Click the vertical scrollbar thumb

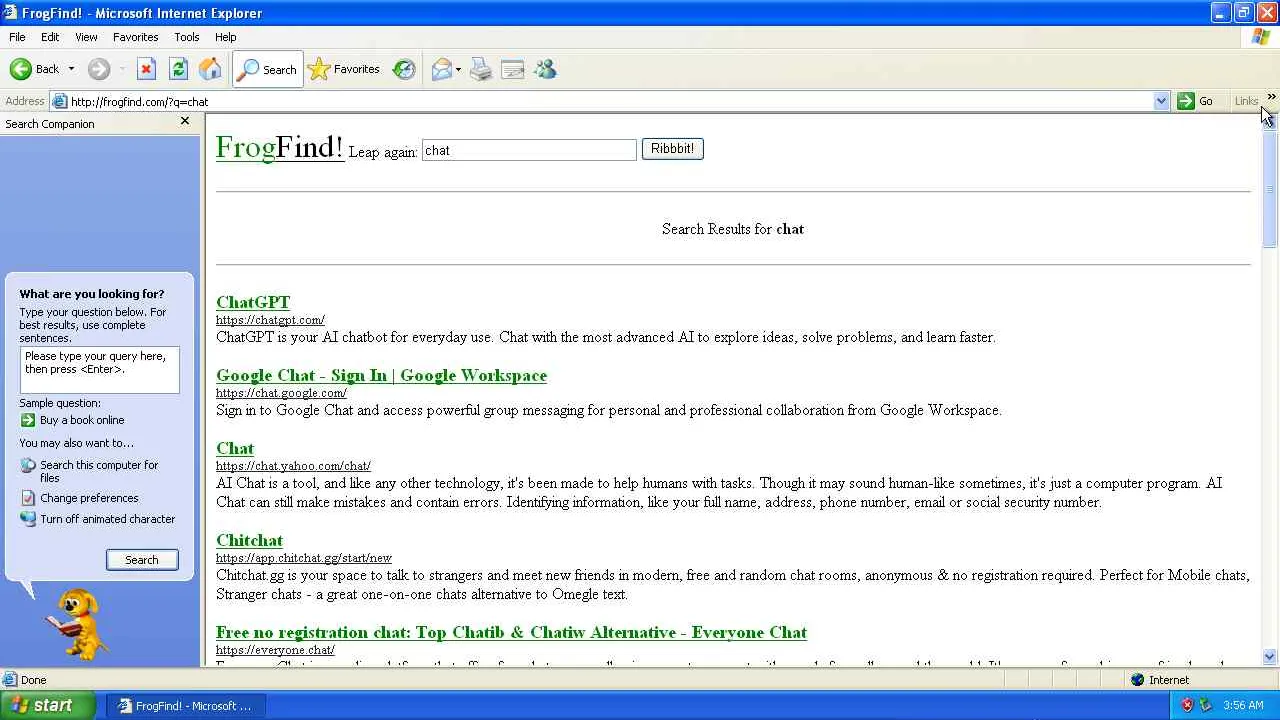tap(1270, 188)
